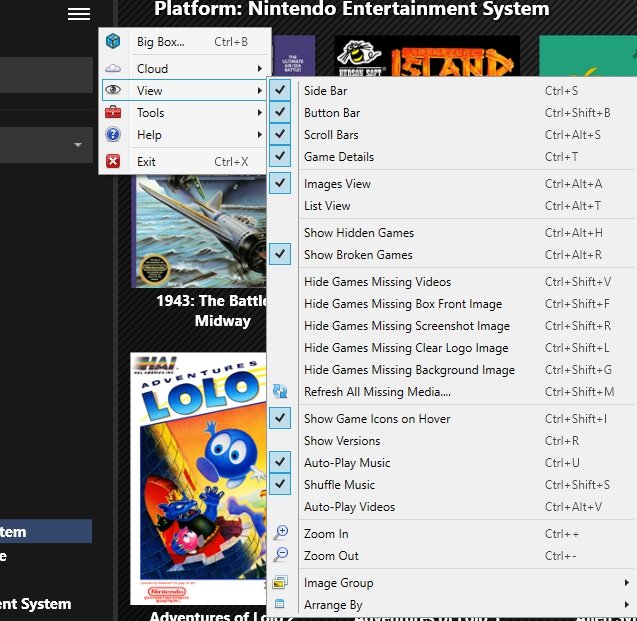Choose Exit from the menu

(x=185, y=162)
